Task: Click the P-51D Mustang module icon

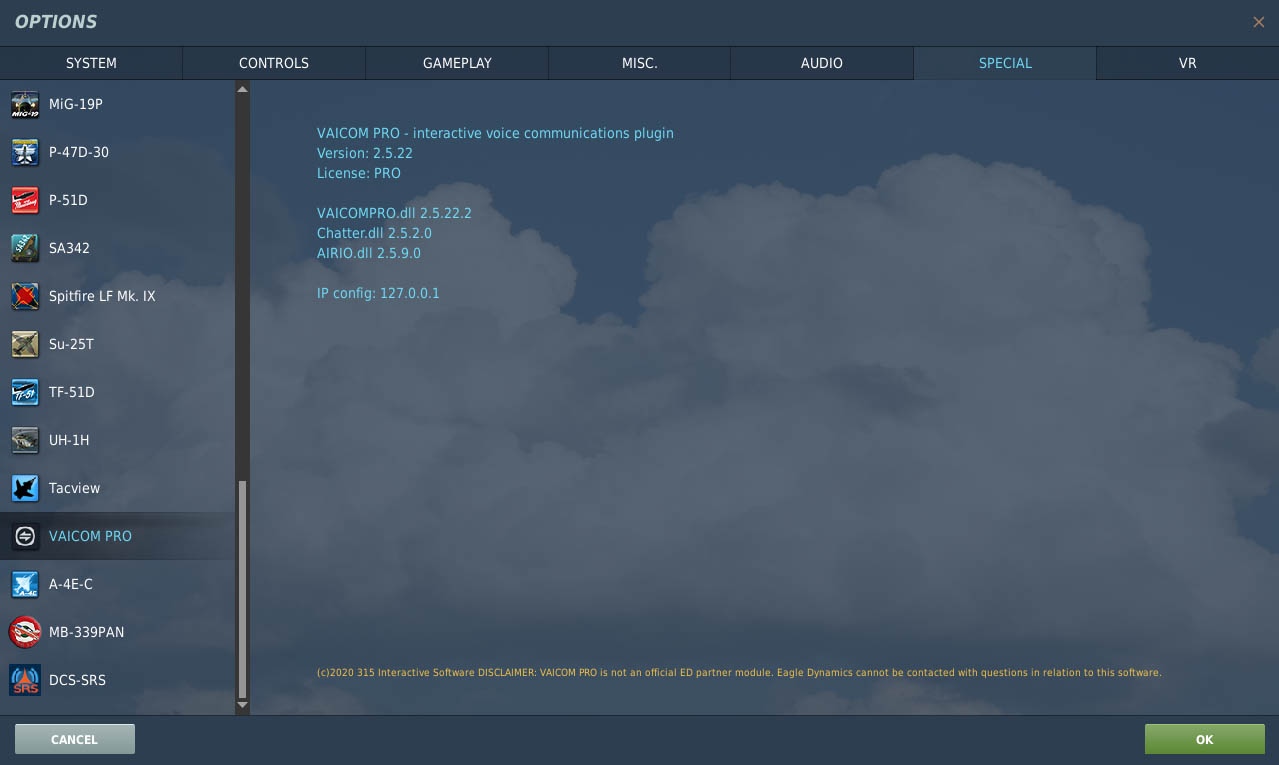Action: click(x=25, y=200)
